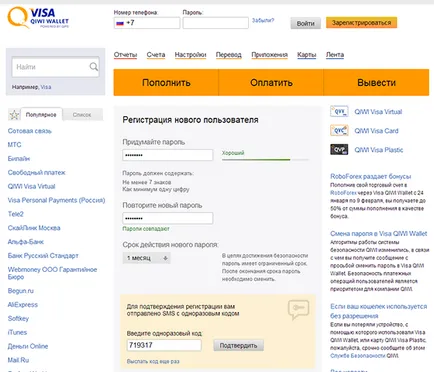Screen dimensions: 434x372
Task: Open the Карты menu item
Action: pyautogui.click(x=307, y=55)
